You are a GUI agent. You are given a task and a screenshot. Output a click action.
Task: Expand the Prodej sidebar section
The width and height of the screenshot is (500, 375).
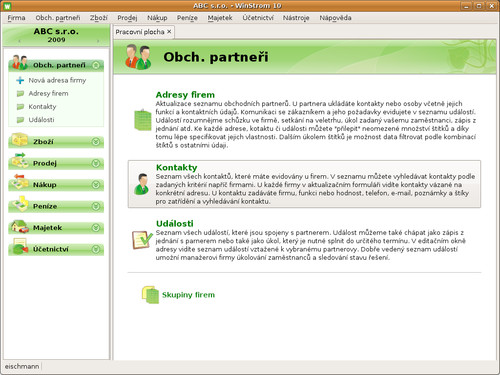click(x=96, y=163)
